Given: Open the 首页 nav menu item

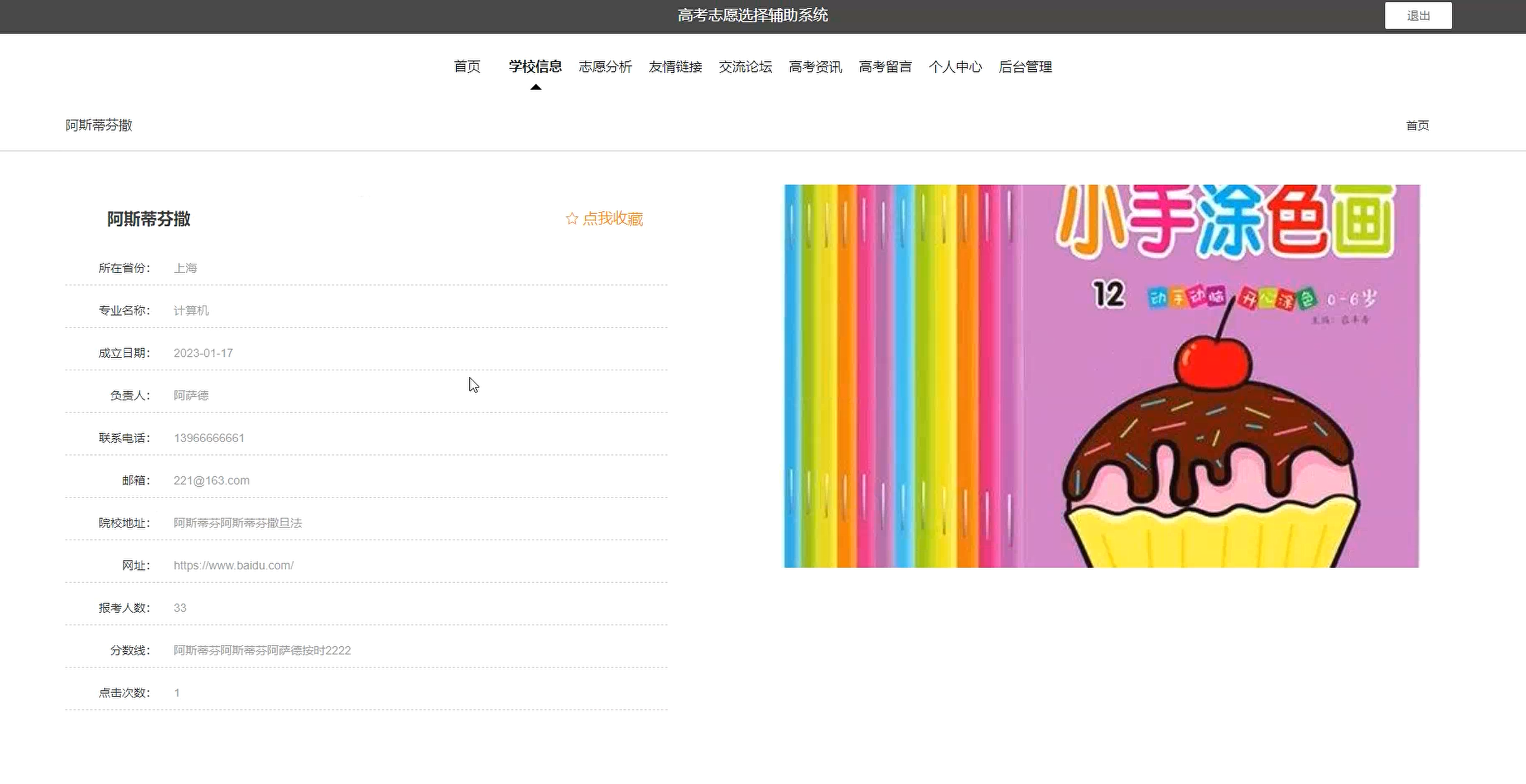Looking at the screenshot, I should point(467,66).
